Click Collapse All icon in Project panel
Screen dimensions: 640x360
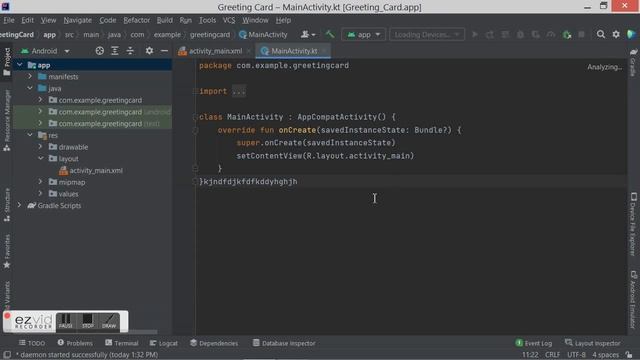130,51
